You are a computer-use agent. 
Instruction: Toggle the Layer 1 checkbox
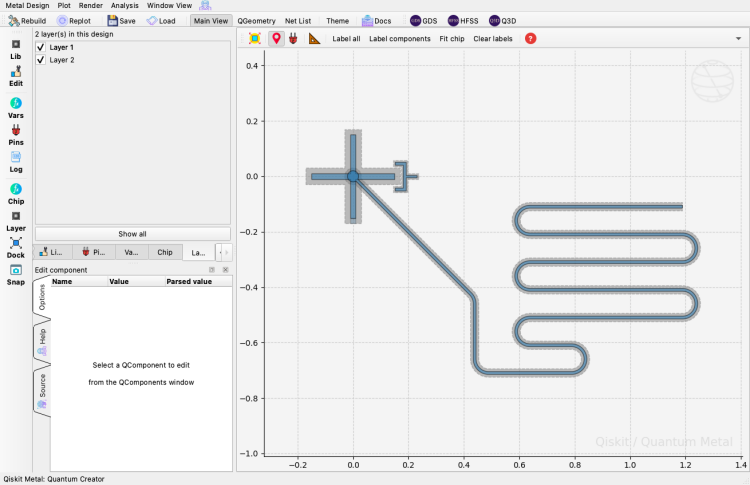pos(41,47)
